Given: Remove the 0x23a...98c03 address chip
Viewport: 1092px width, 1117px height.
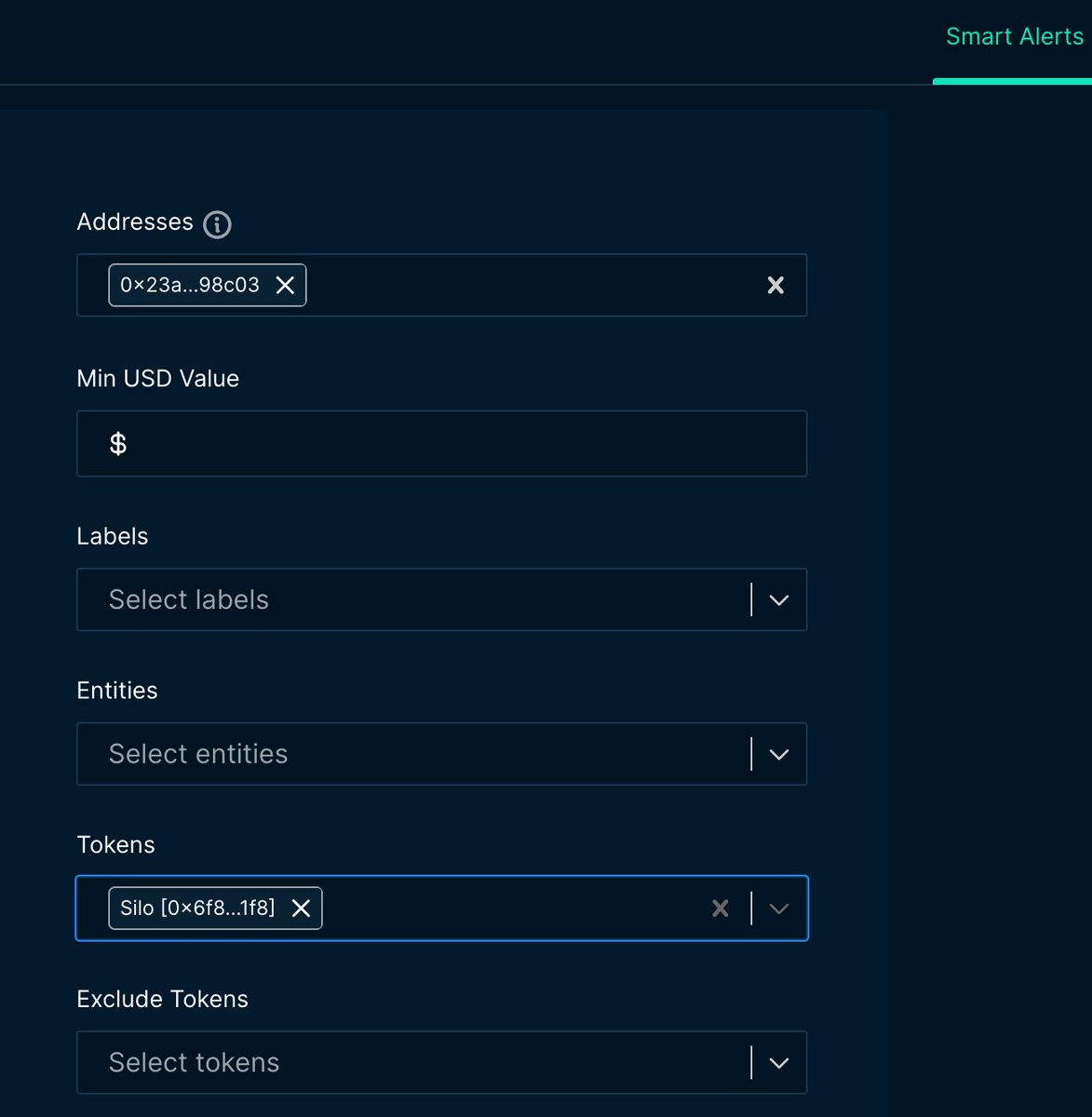Looking at the screenshot, I should [x=286, y=285].
